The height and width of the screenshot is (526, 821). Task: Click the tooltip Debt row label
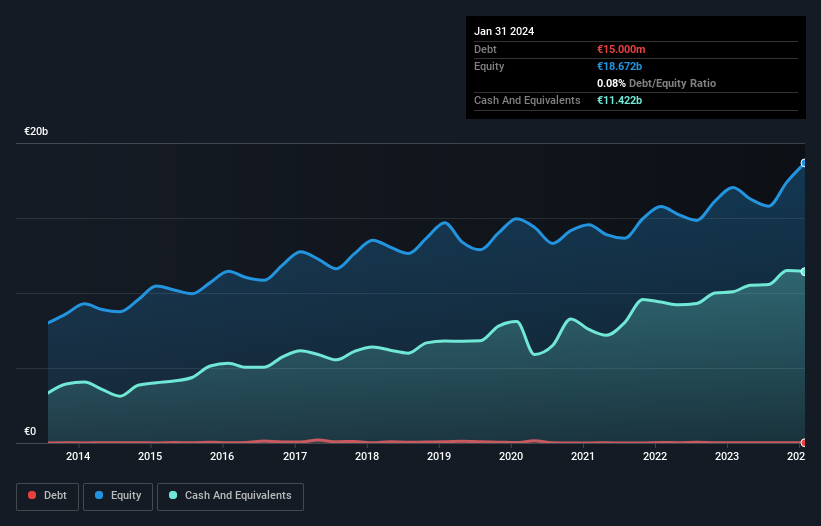coord(485,49)
